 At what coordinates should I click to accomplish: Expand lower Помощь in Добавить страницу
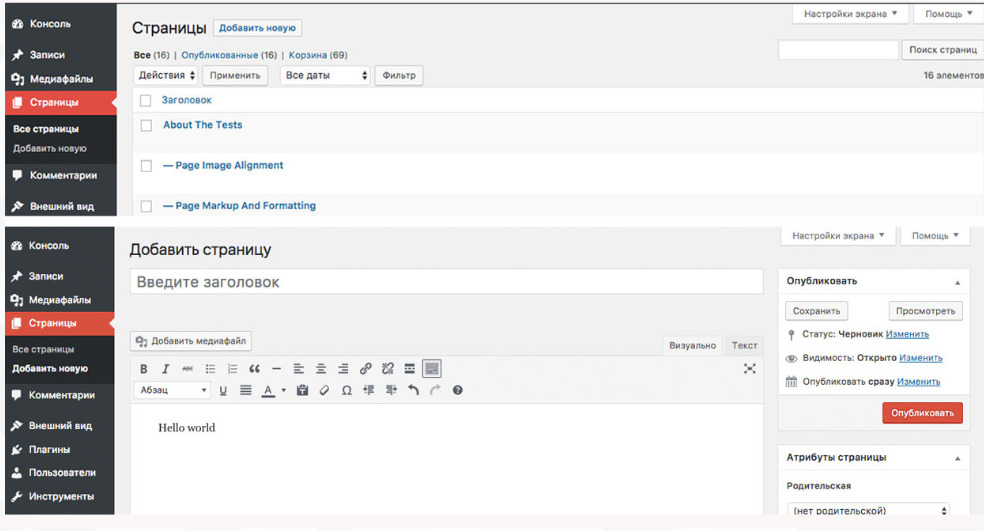coord(935,236)
